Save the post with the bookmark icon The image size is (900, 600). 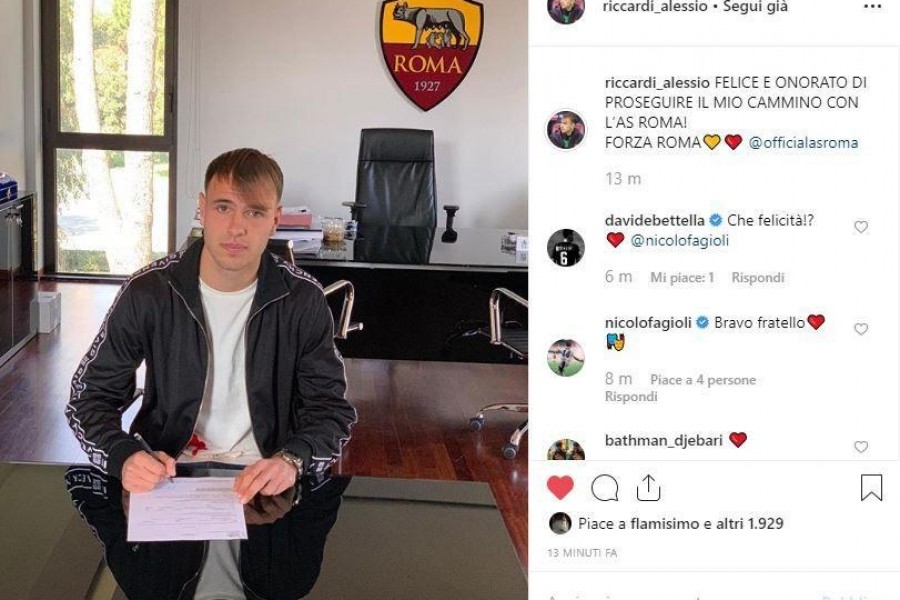pyautogui.click(x=871, y=488)
